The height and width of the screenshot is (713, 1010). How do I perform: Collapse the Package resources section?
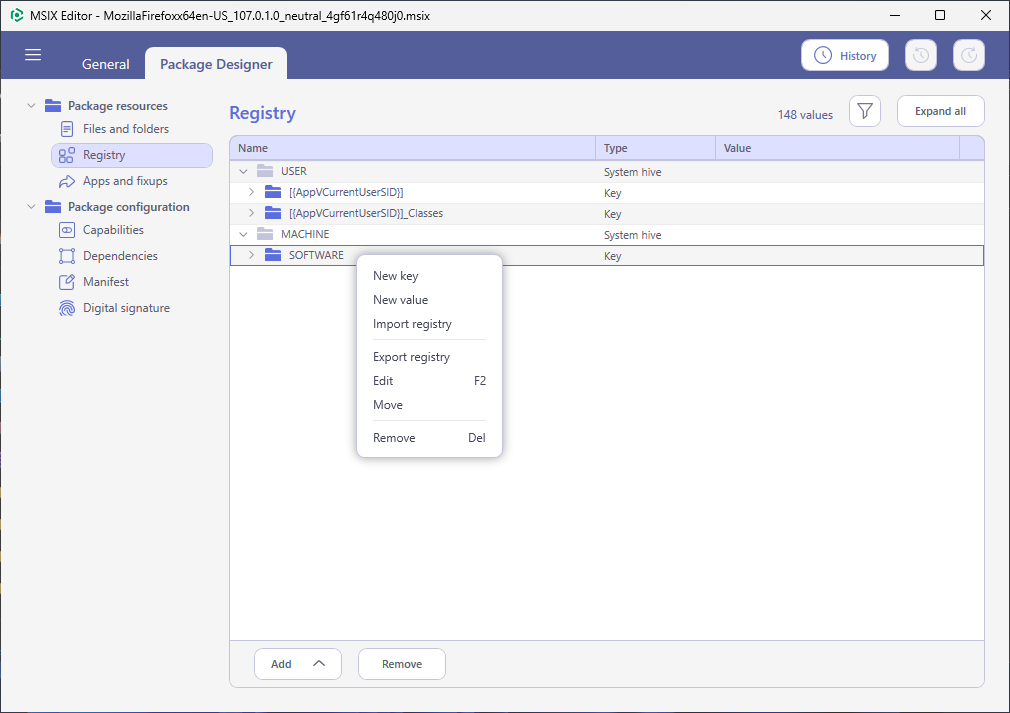tap(31, 106)
